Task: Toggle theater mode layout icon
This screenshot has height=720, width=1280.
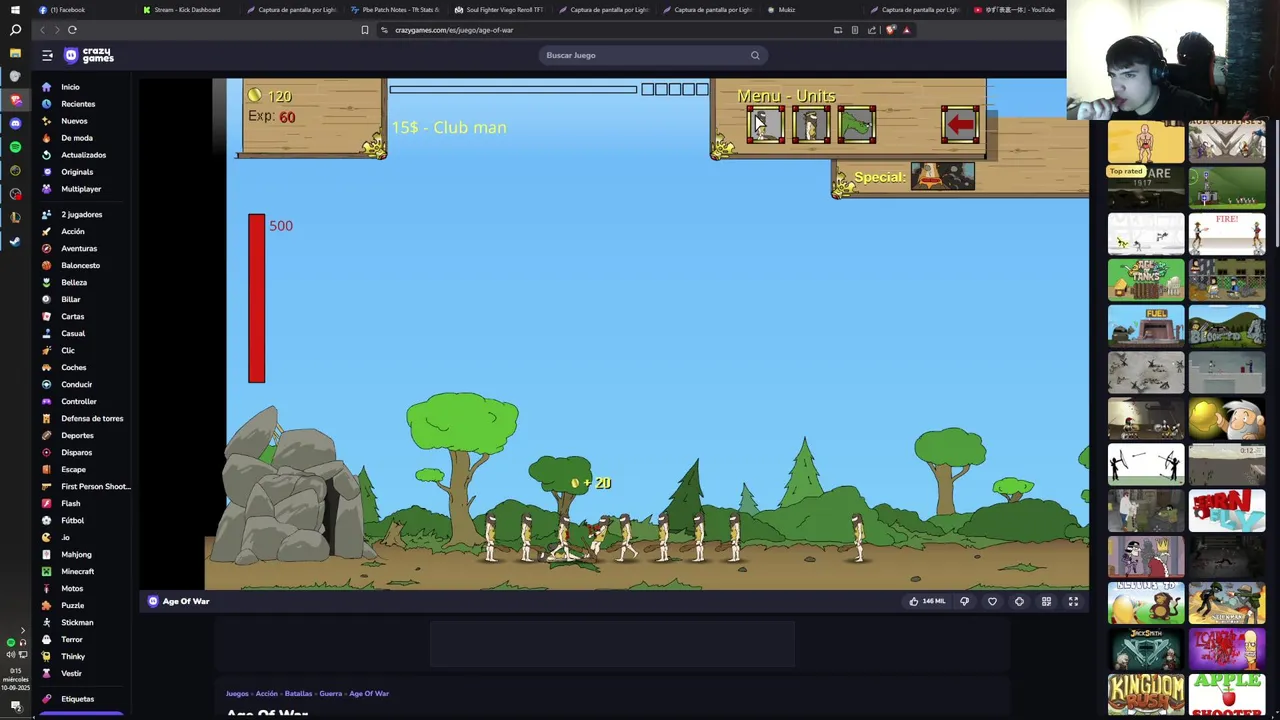Action: 1046,601
